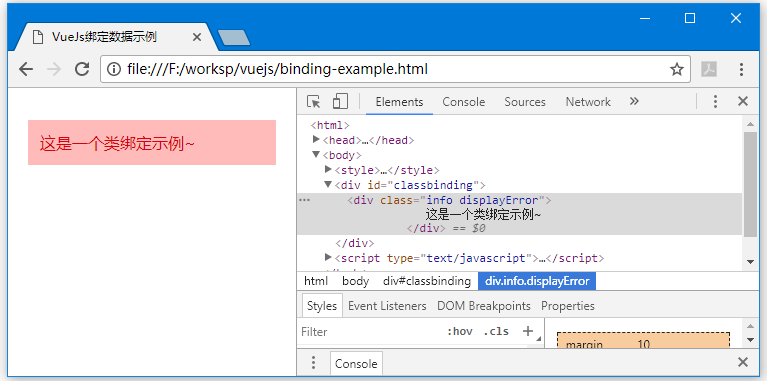Select the Console drawer tab
Image resolution: width=767 pixels, height=381 pixels.
[x=356, y=363]
